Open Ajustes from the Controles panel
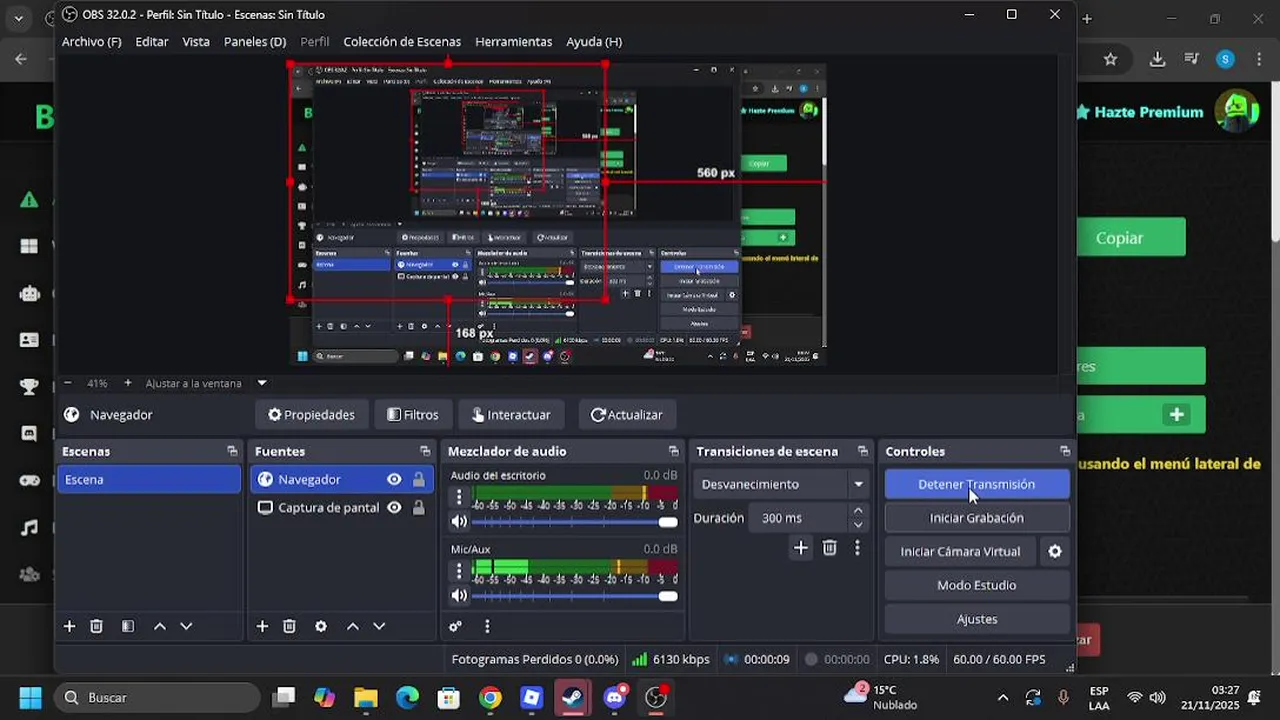Viewport: 1280px width, 720px height. tap(977, 619)
